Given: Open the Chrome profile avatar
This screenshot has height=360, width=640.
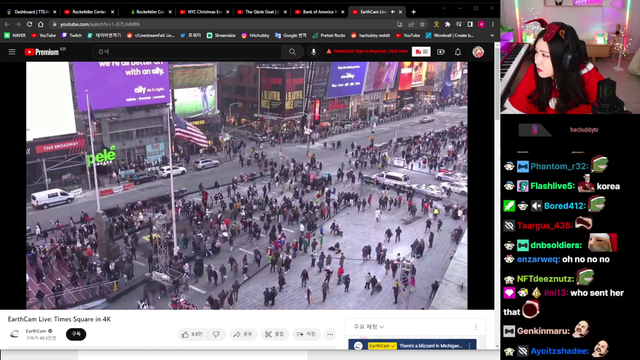Looking at the screenshot, I should click(482, 24).
